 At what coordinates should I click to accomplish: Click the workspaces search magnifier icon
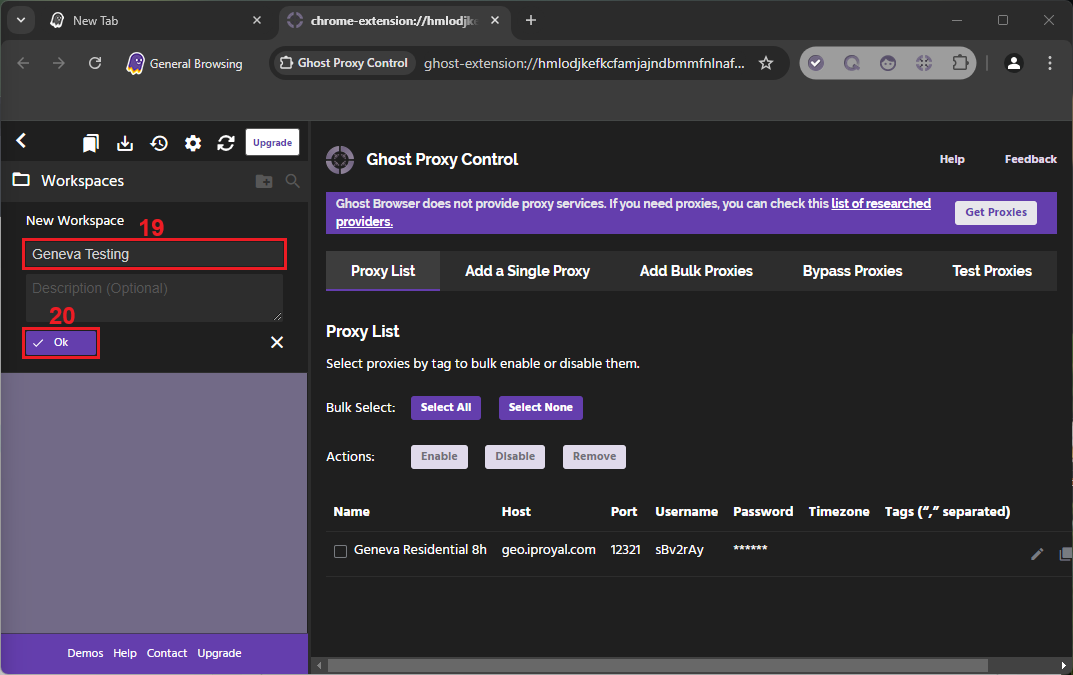coord(292,181)
